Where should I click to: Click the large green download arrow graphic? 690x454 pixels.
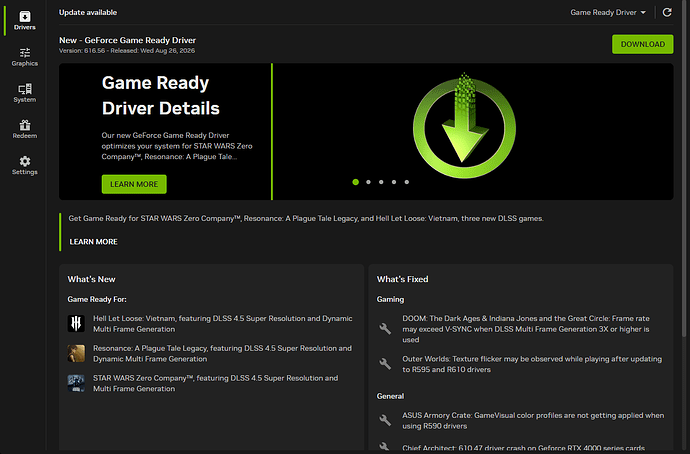(x=464, y=126)
